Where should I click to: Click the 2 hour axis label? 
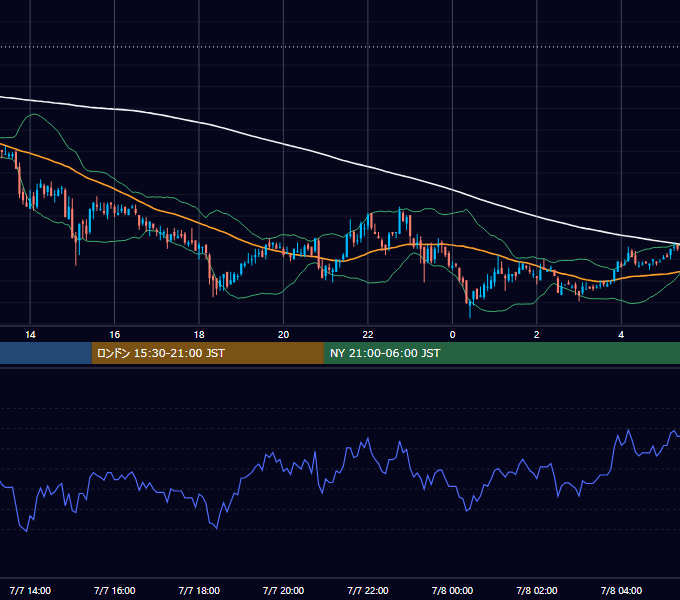[536, 335]
